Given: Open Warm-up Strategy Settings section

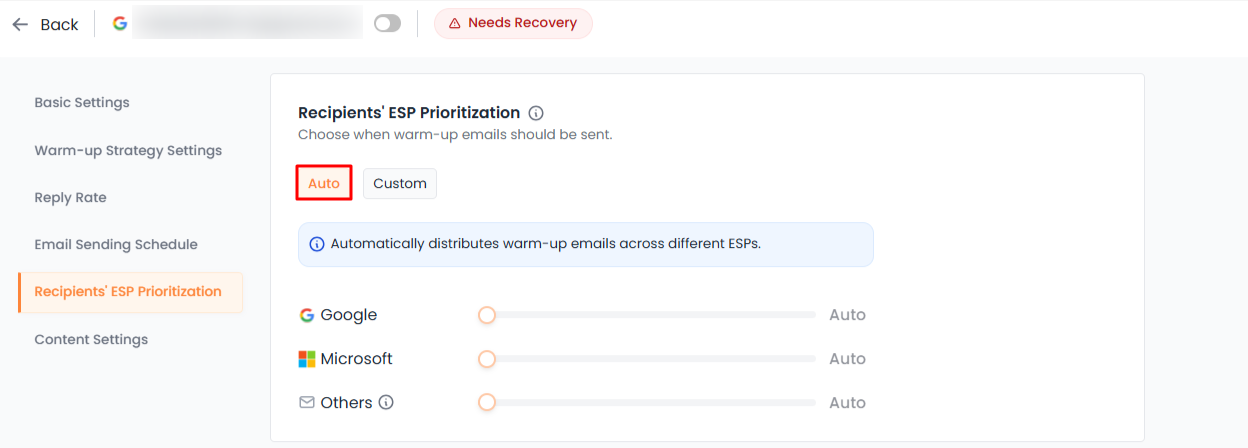Looking at the screenshot, I should [128, 151].
